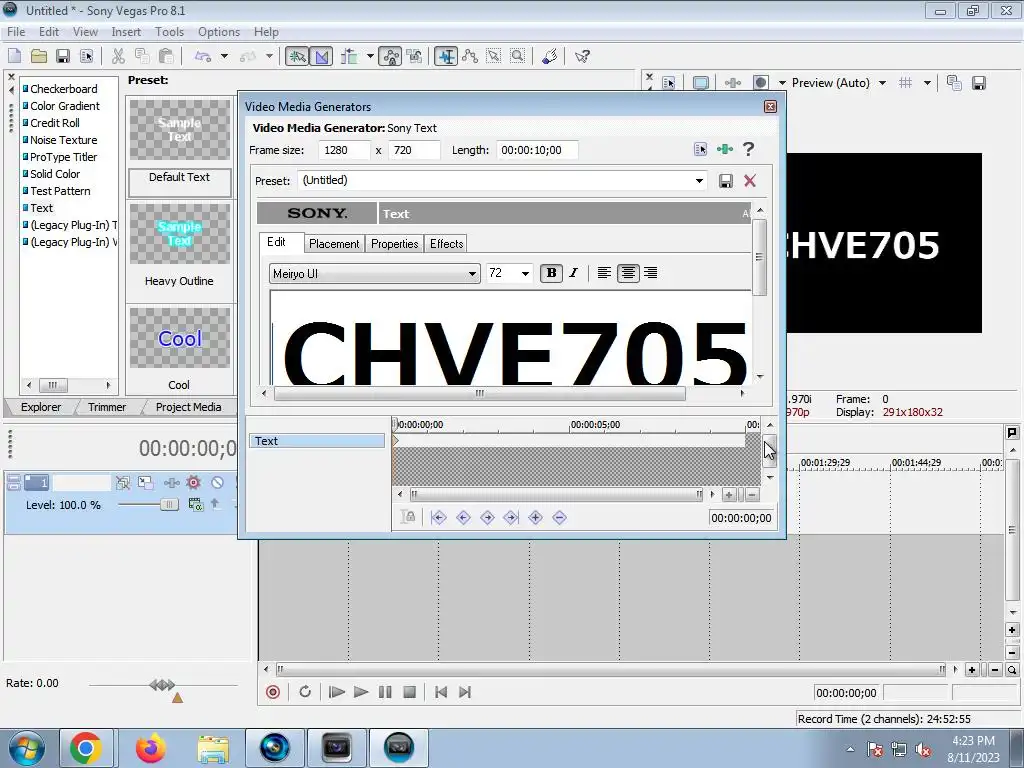Toggle Lock Envelopes to Events

coord(390,56)
